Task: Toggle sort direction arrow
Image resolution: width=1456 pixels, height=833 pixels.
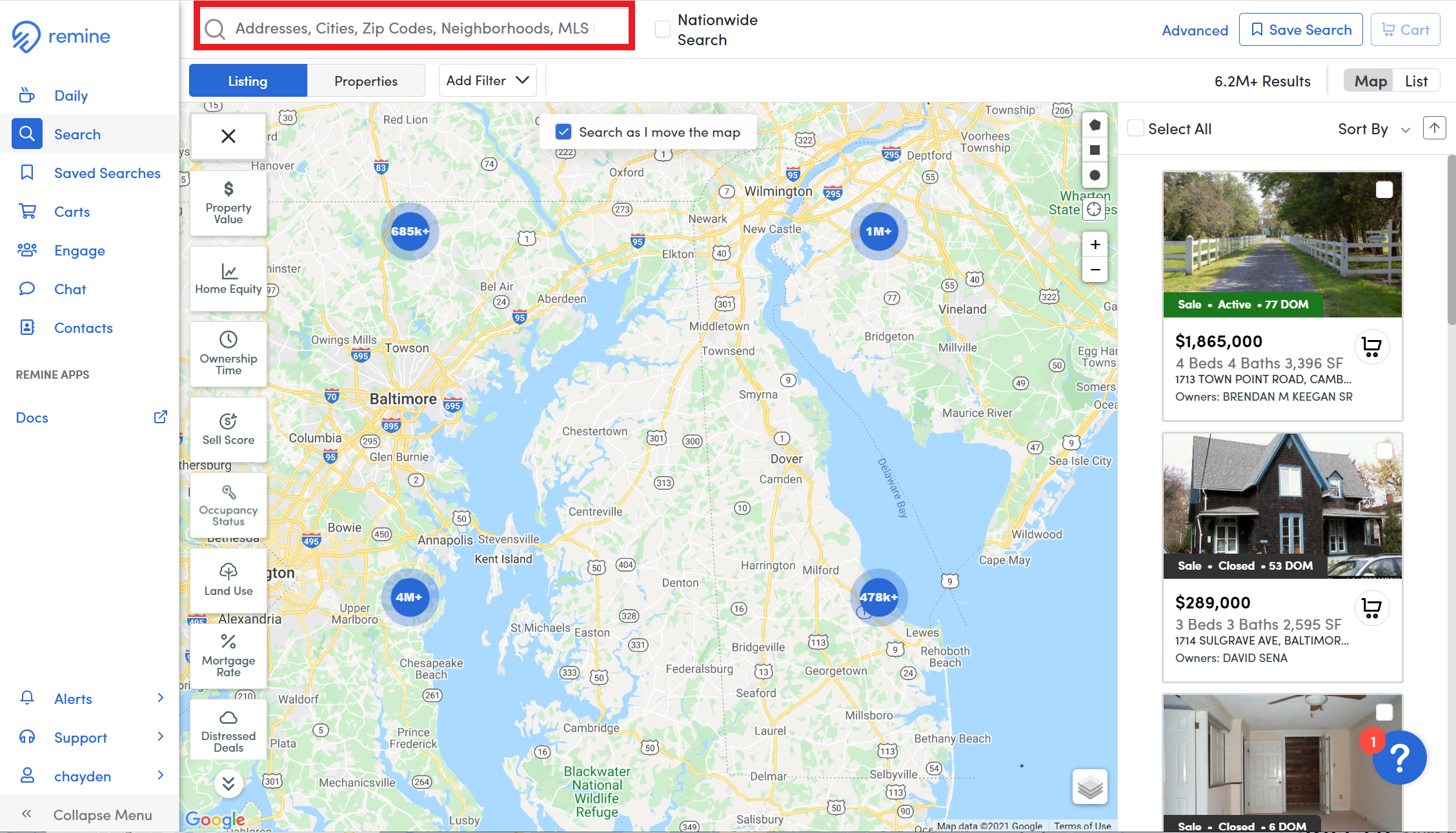Action: click(1434, 128)
